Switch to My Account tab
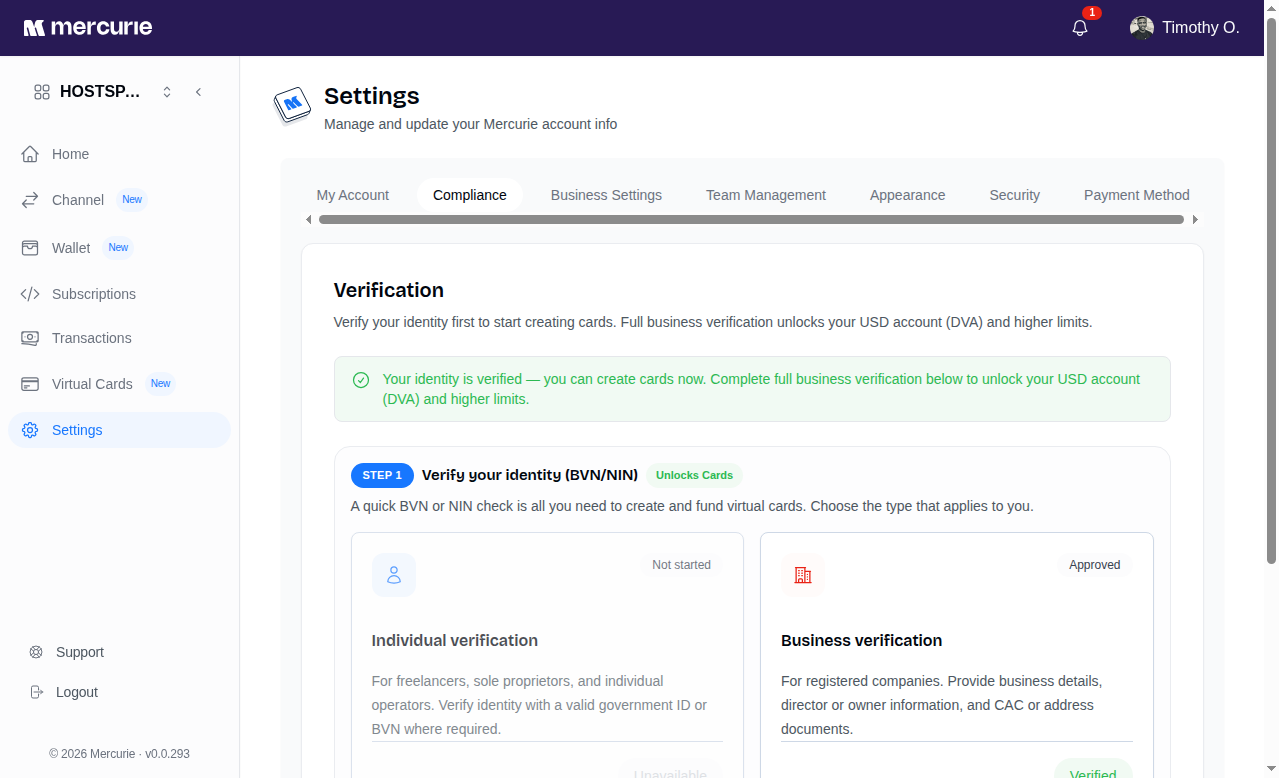The image size is (1279, 778). [x=353, y=195]
